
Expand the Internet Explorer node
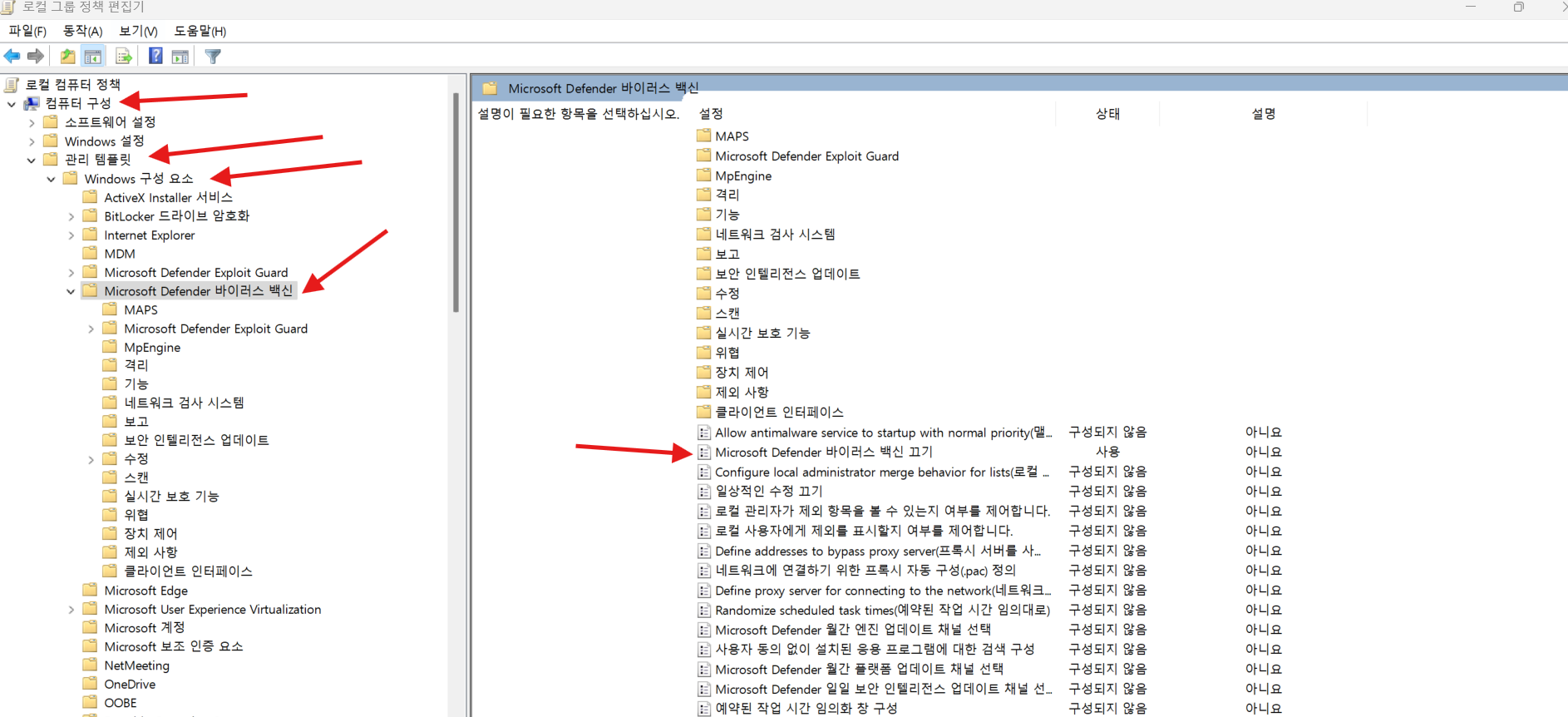click(71, 235)
